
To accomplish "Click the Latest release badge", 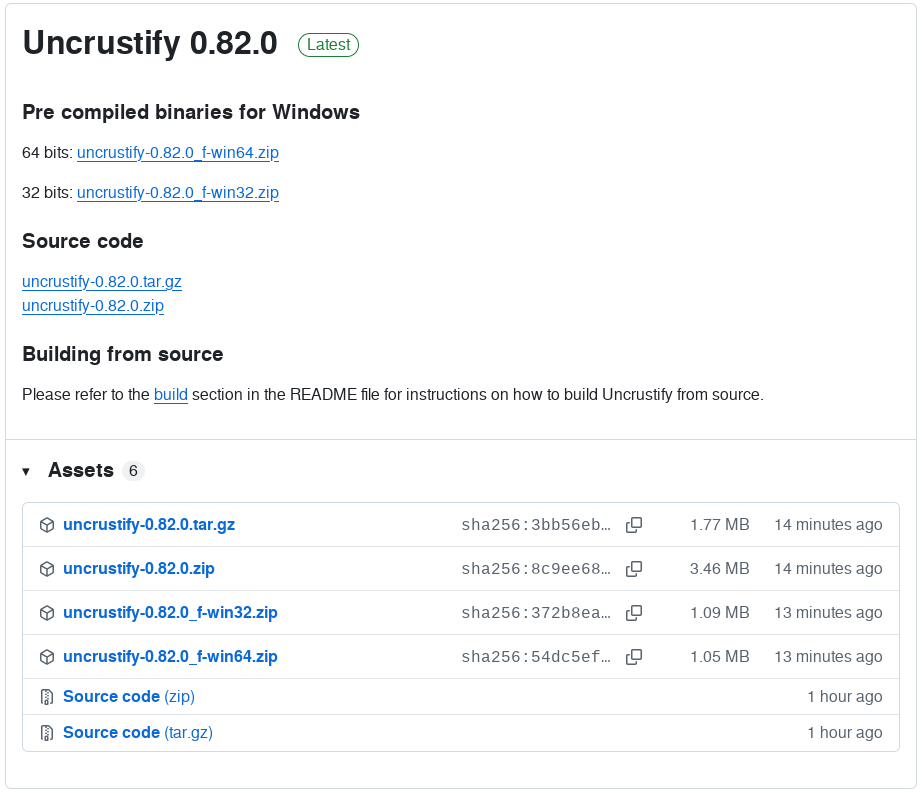I will point(328,45).
